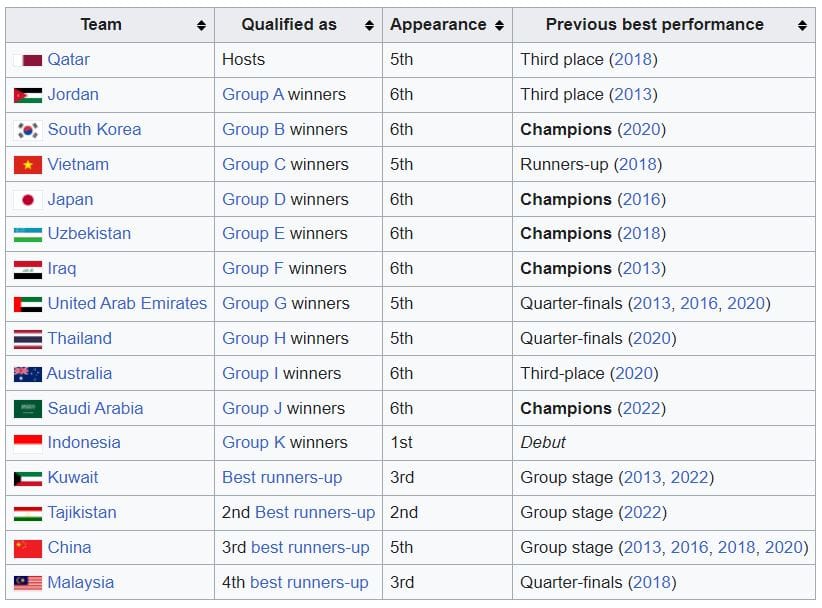The image size is (822, 608).
Task: Sort by Previous best performance arrows
Action: [802, 25]
